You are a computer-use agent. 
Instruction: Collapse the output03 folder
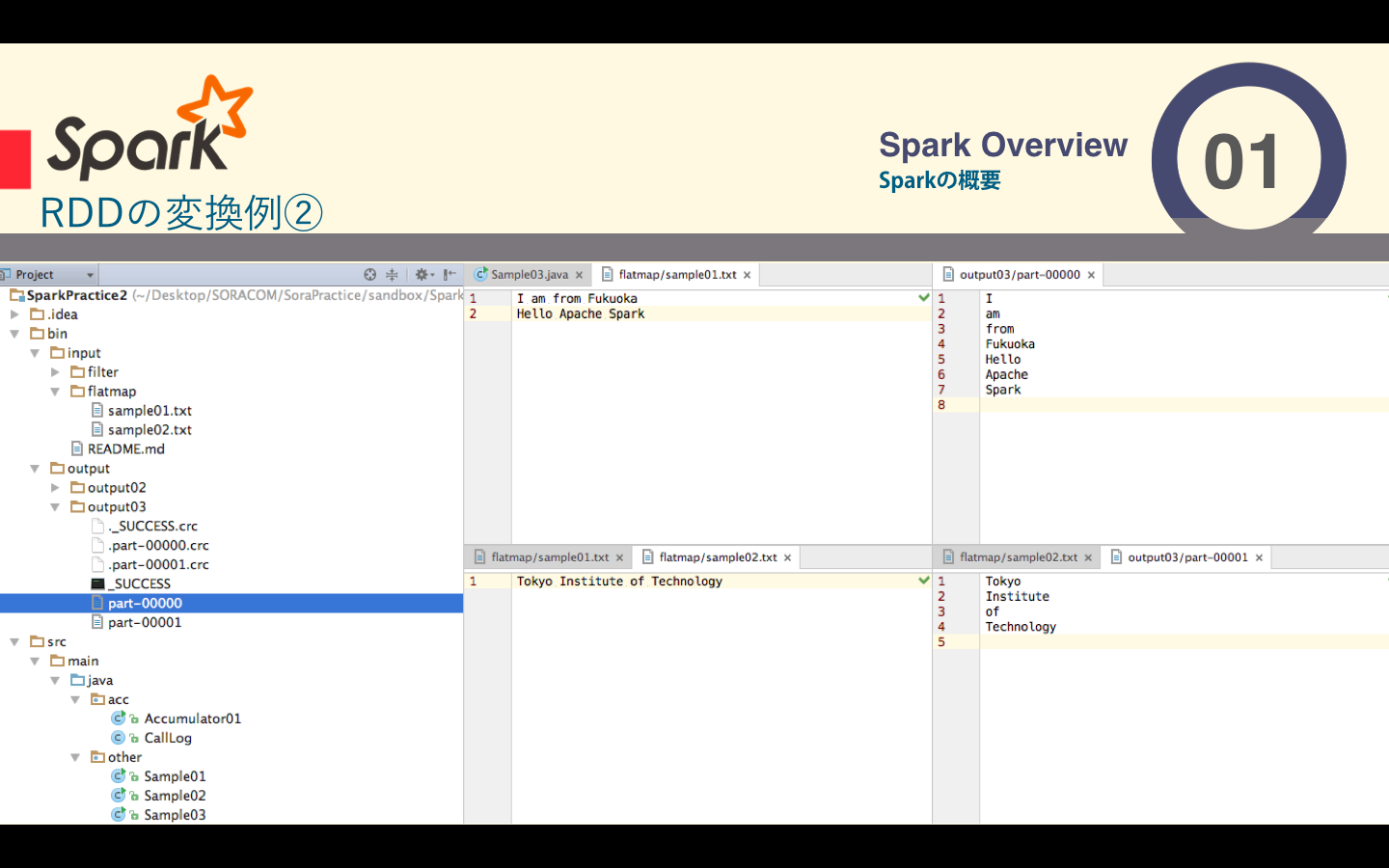[x=55, y=506]
